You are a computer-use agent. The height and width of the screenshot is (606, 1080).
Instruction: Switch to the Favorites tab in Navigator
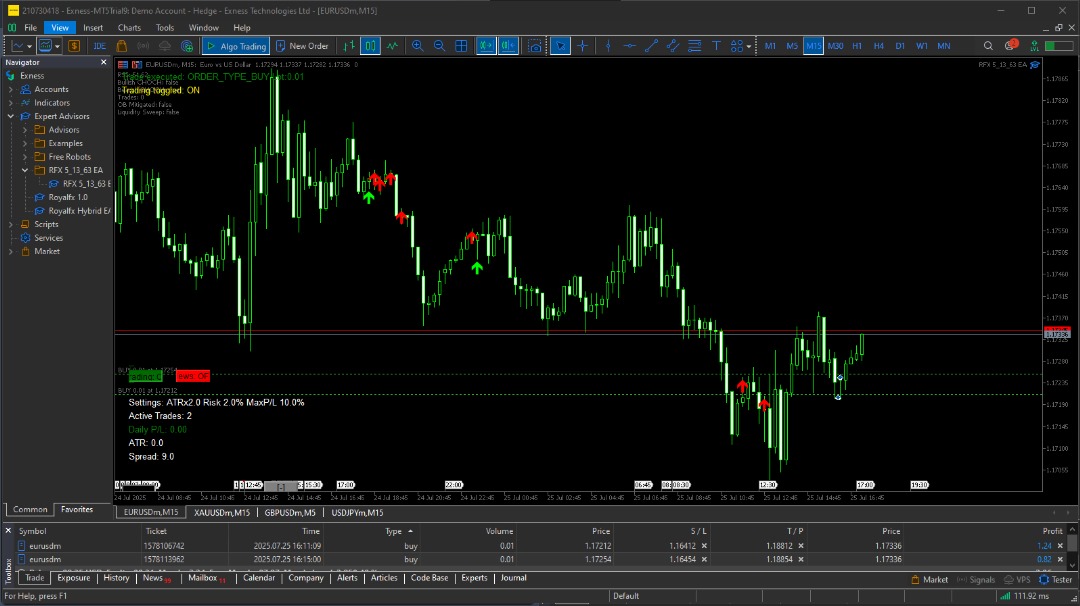click(x=76, y=510)
